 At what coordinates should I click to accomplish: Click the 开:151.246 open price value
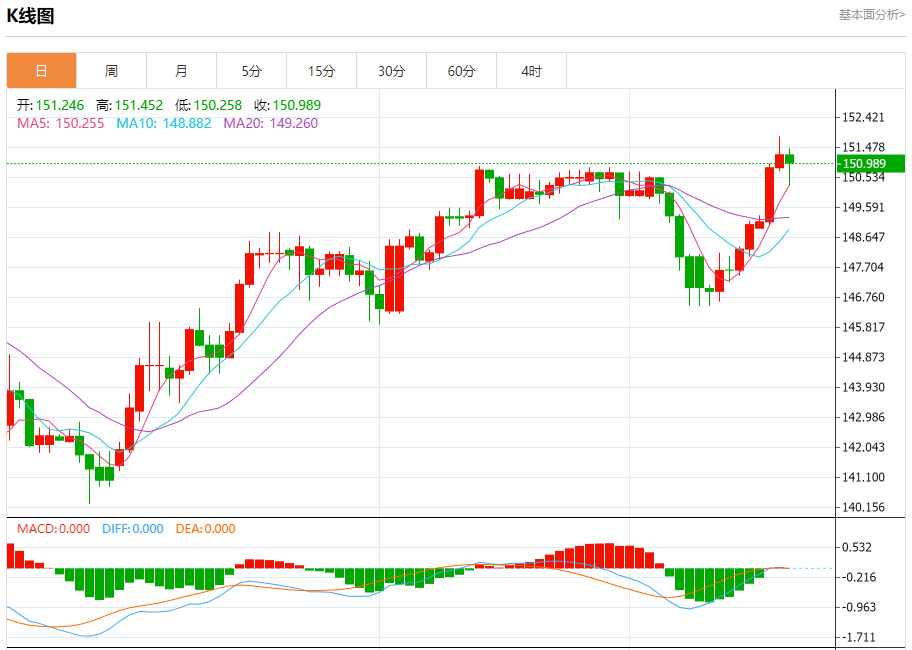point(51,105)
